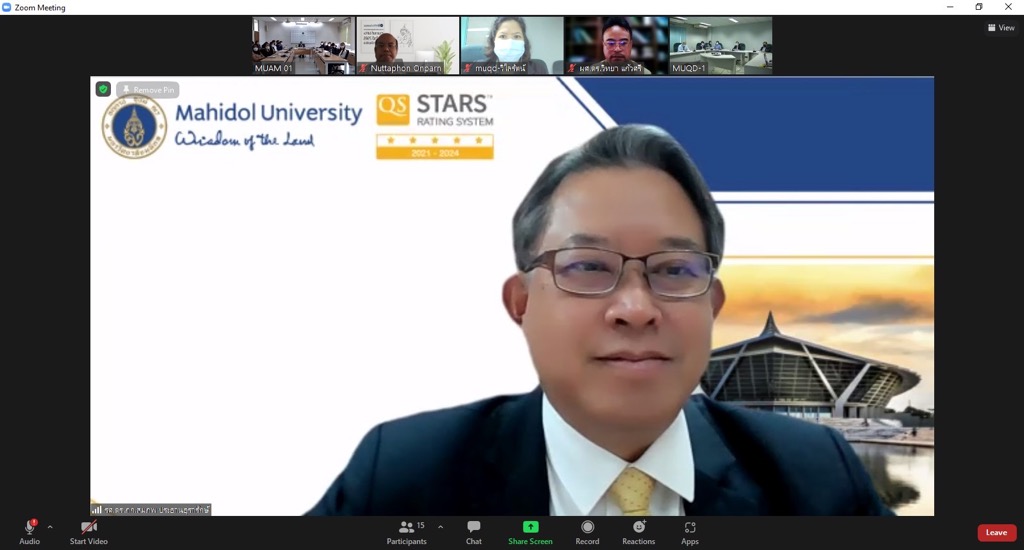Expand the arrow next to Participants
This screenshot has height=550, width=1024.
pos(440,527)
